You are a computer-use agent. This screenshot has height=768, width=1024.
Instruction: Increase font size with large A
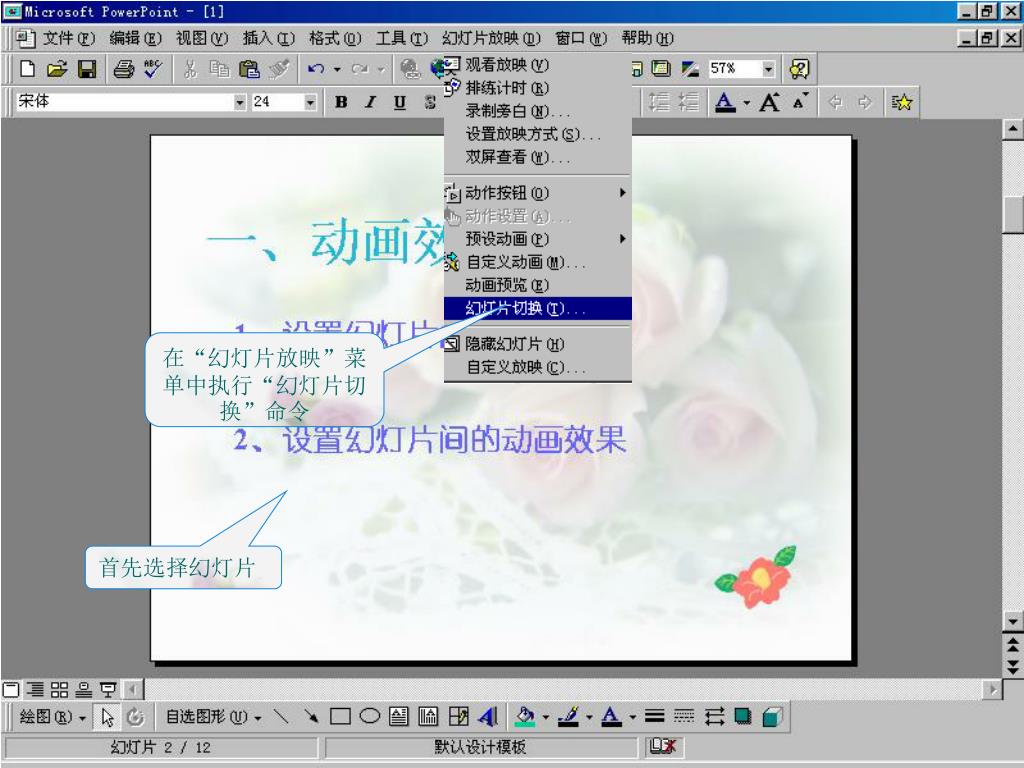tap(770, 102)
